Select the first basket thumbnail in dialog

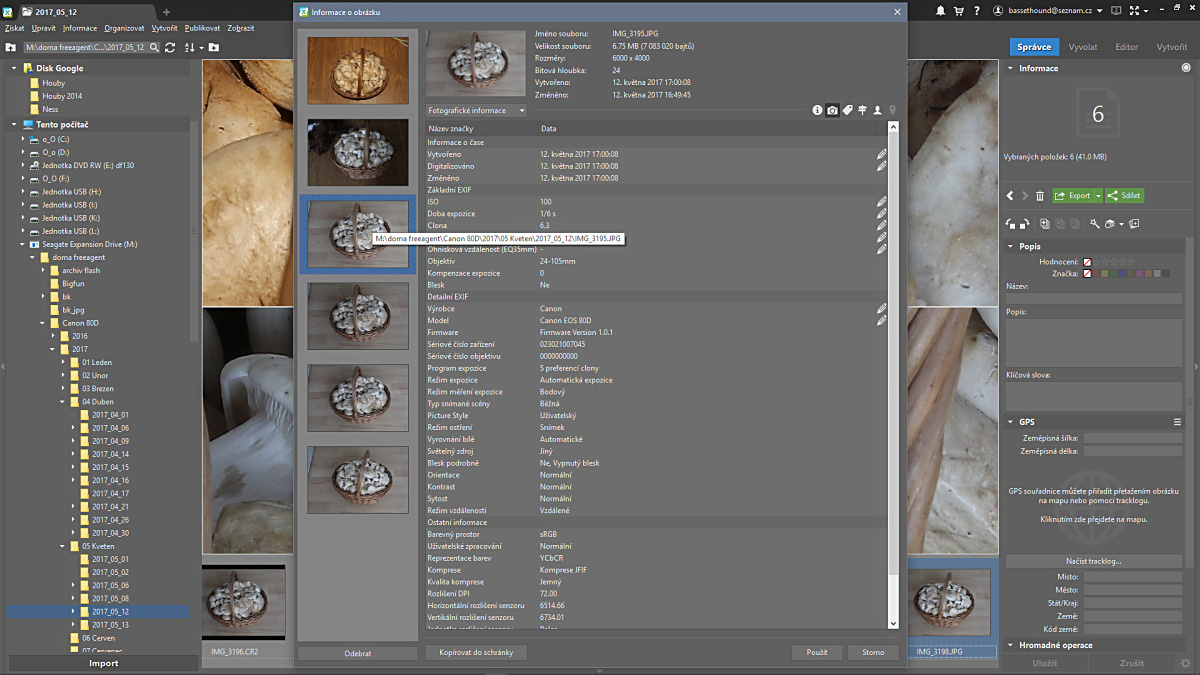357,70
